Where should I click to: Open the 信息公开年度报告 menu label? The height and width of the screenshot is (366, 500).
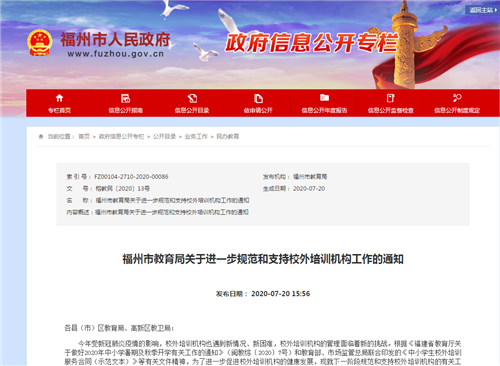coord(324,110)
